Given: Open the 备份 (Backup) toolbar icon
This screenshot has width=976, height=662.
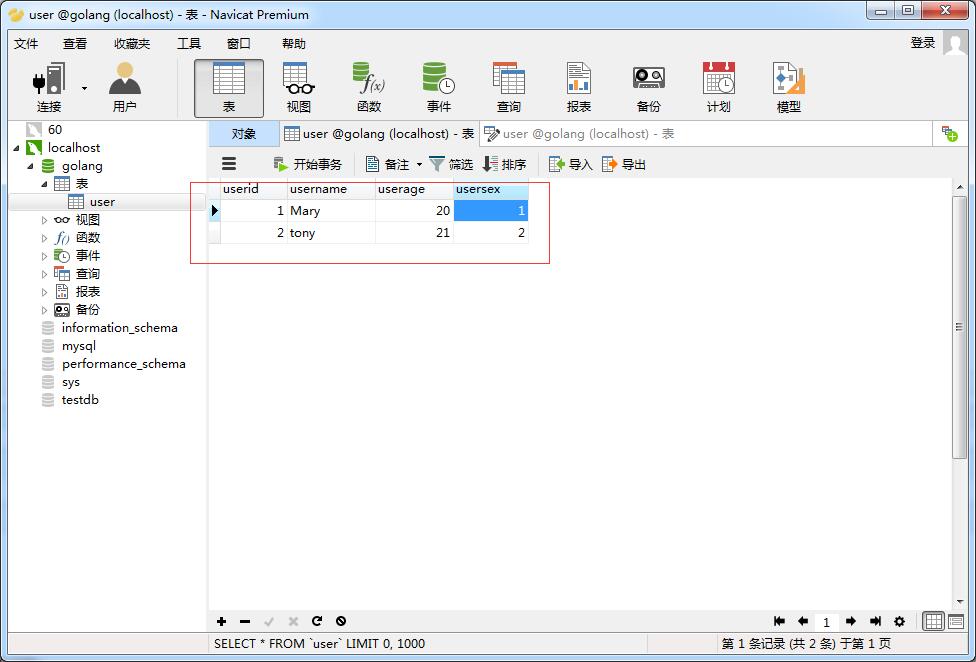Looking at the screenshot, I should coord(649,87).
